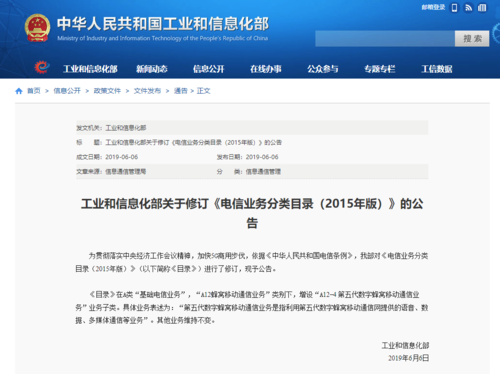Viewport: 500px width, 374px height.
Task: Click the icon right of RSS
Action: click(482, 7)
